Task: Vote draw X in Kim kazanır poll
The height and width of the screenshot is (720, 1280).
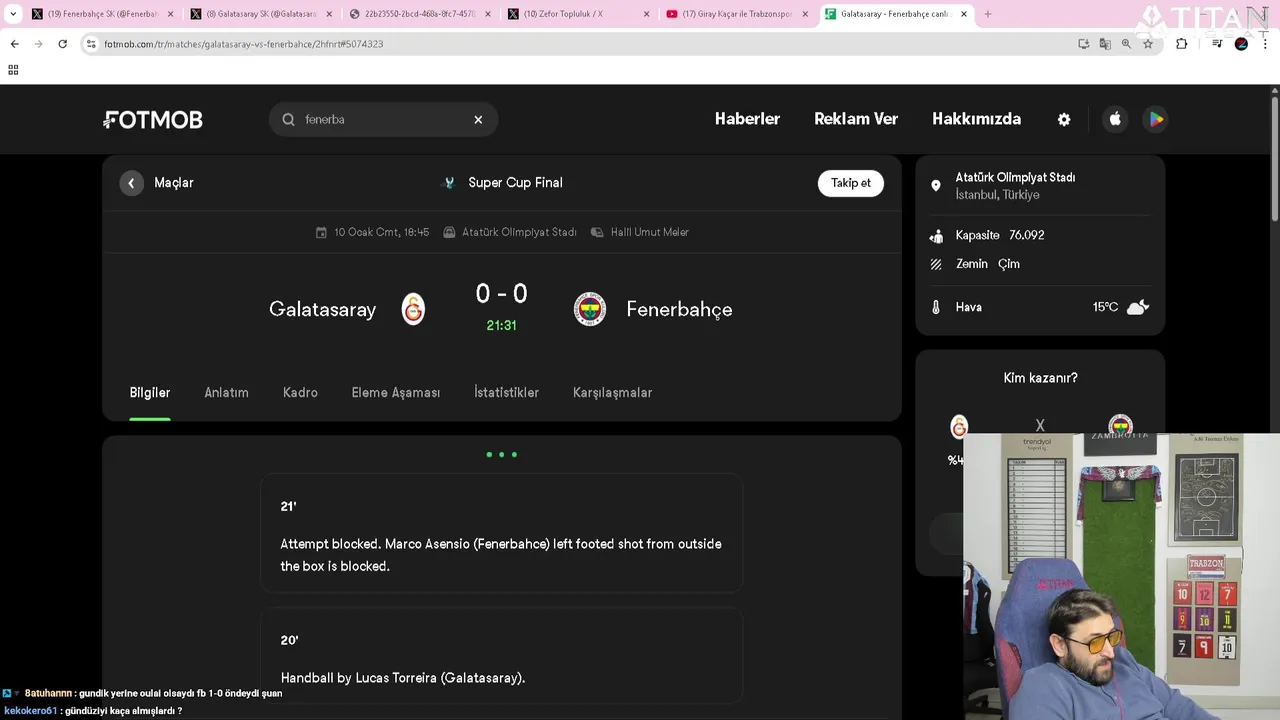Action: coord(1040,425)
